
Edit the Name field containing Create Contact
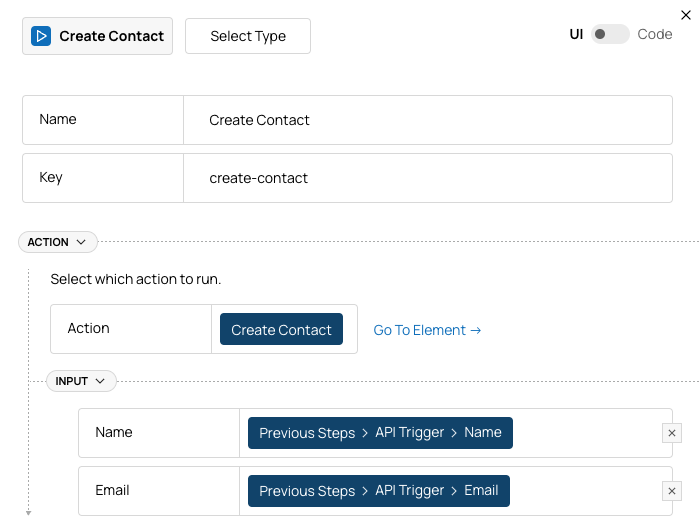pyautogui.click(x=428, y=120)
